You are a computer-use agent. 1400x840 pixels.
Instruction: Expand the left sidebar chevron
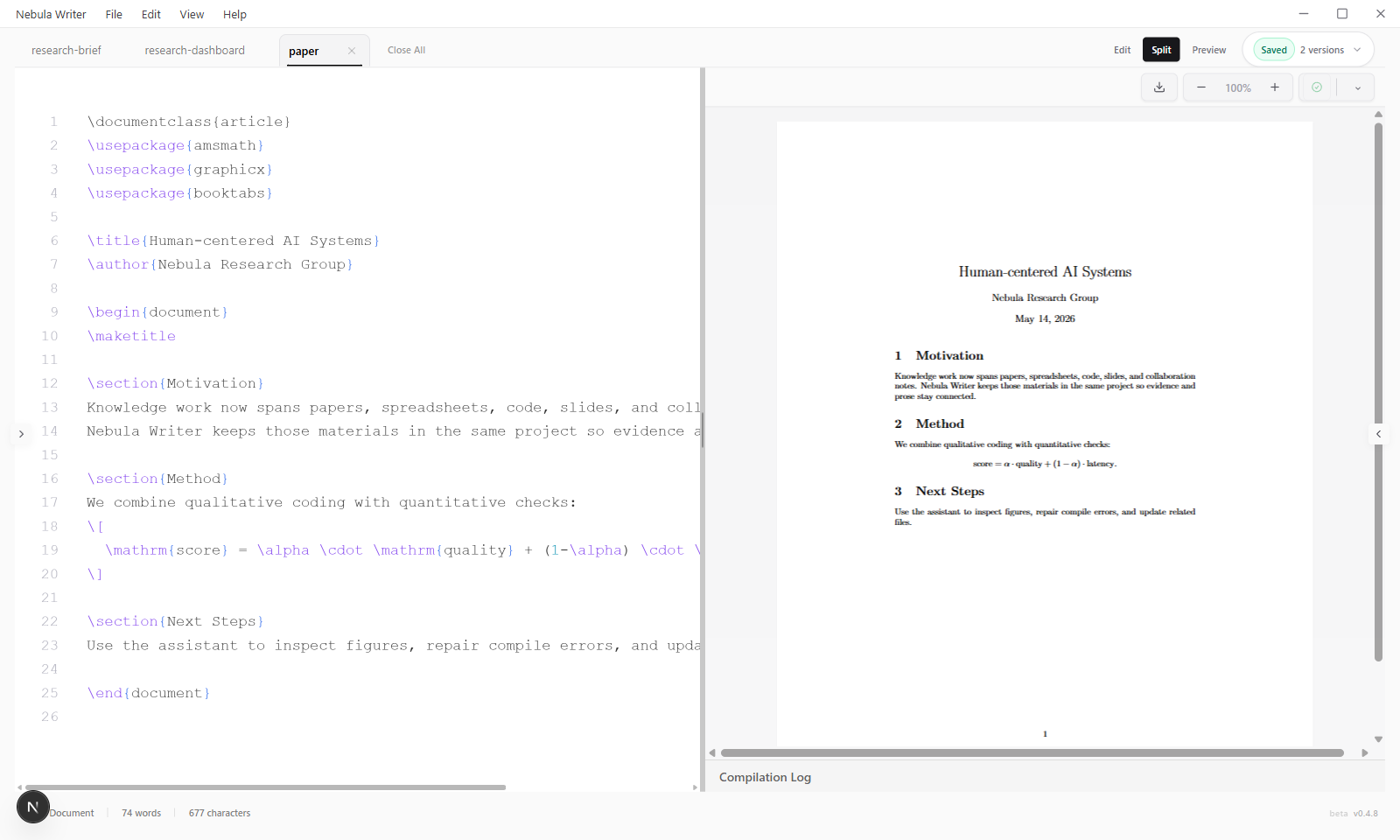pyautogui.click(x=21, y=434)
